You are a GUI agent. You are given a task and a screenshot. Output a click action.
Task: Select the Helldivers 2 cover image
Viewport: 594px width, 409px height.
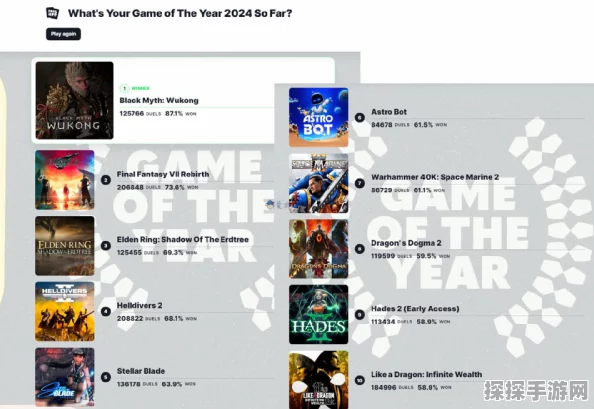pyautogui.click(x=65, y=311)
